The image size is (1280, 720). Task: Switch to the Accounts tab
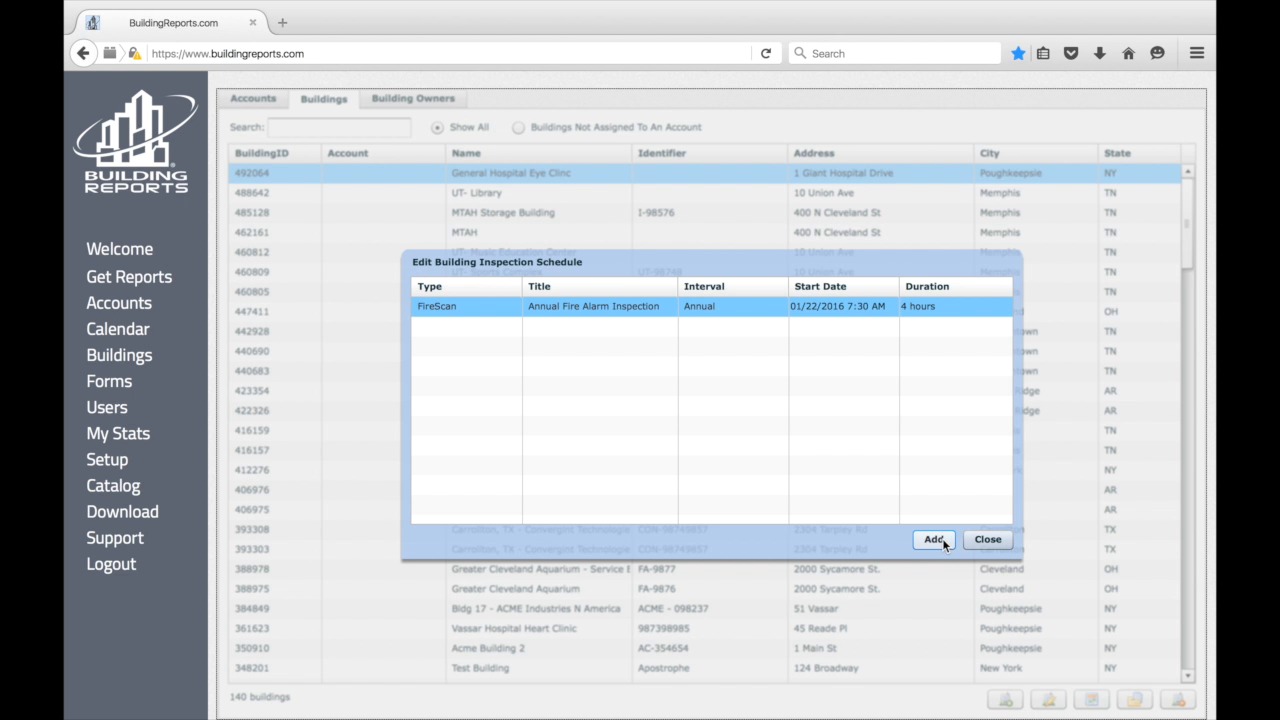253,99
